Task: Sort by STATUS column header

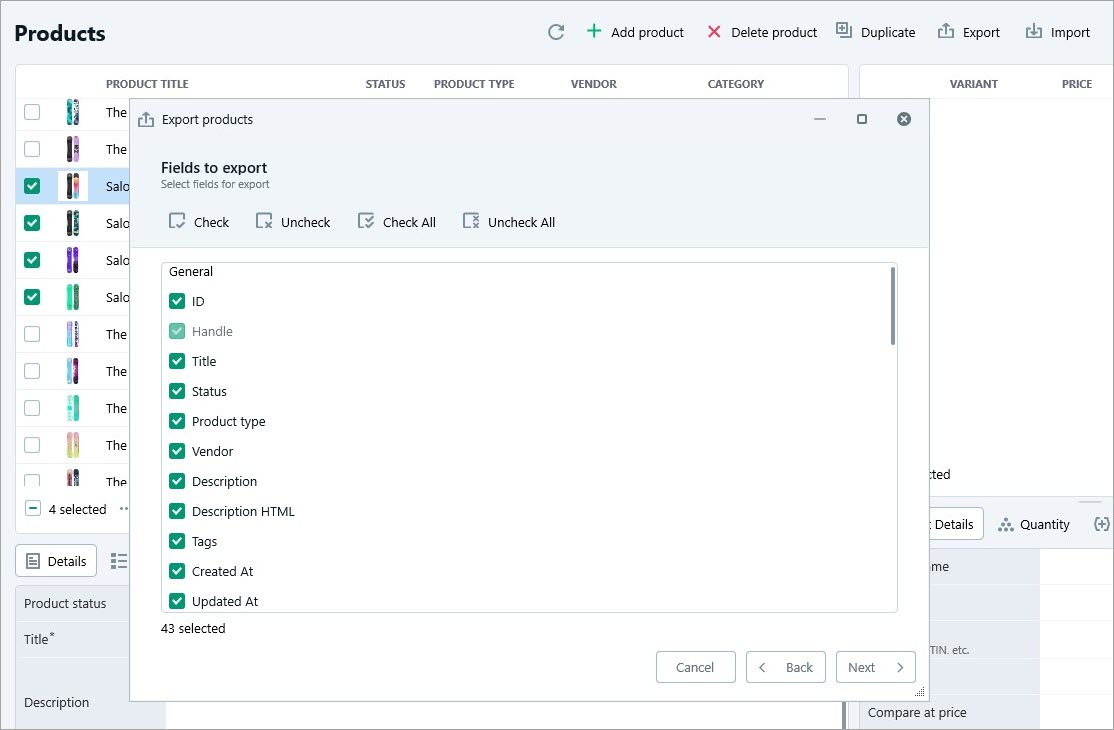Action: tap(385, 84)
